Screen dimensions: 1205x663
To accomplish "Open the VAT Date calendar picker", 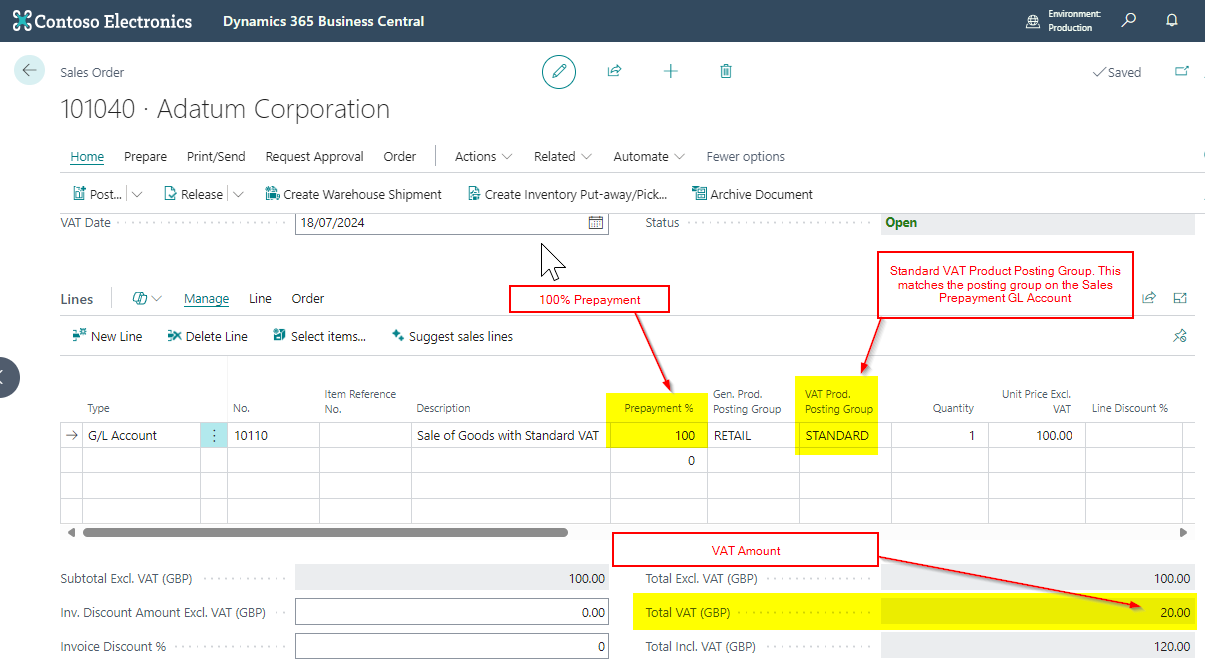I will coord(596,223).
